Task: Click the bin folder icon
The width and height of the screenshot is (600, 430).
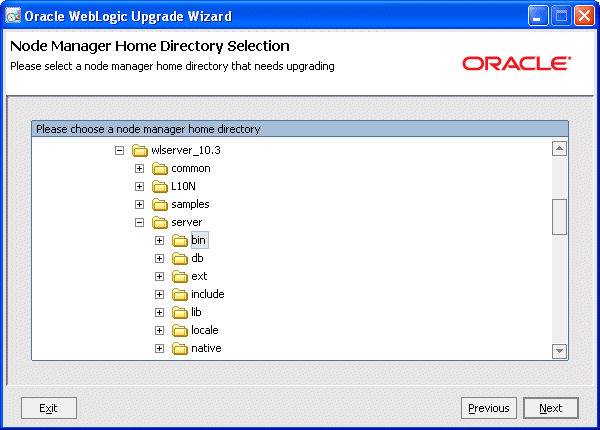Action: tap(179, 240)
